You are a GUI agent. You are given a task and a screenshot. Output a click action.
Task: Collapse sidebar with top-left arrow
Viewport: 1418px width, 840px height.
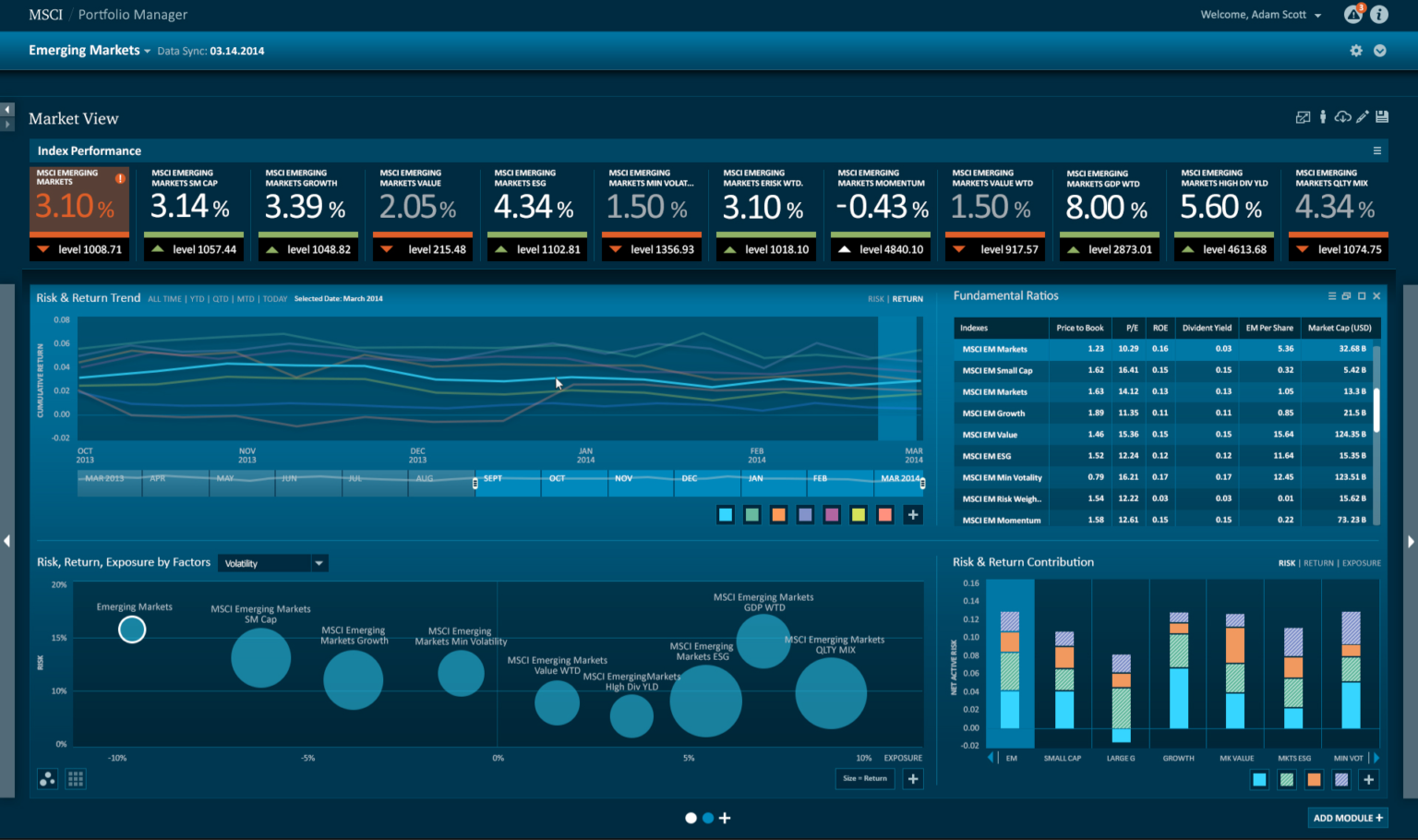tap(7, 110)
